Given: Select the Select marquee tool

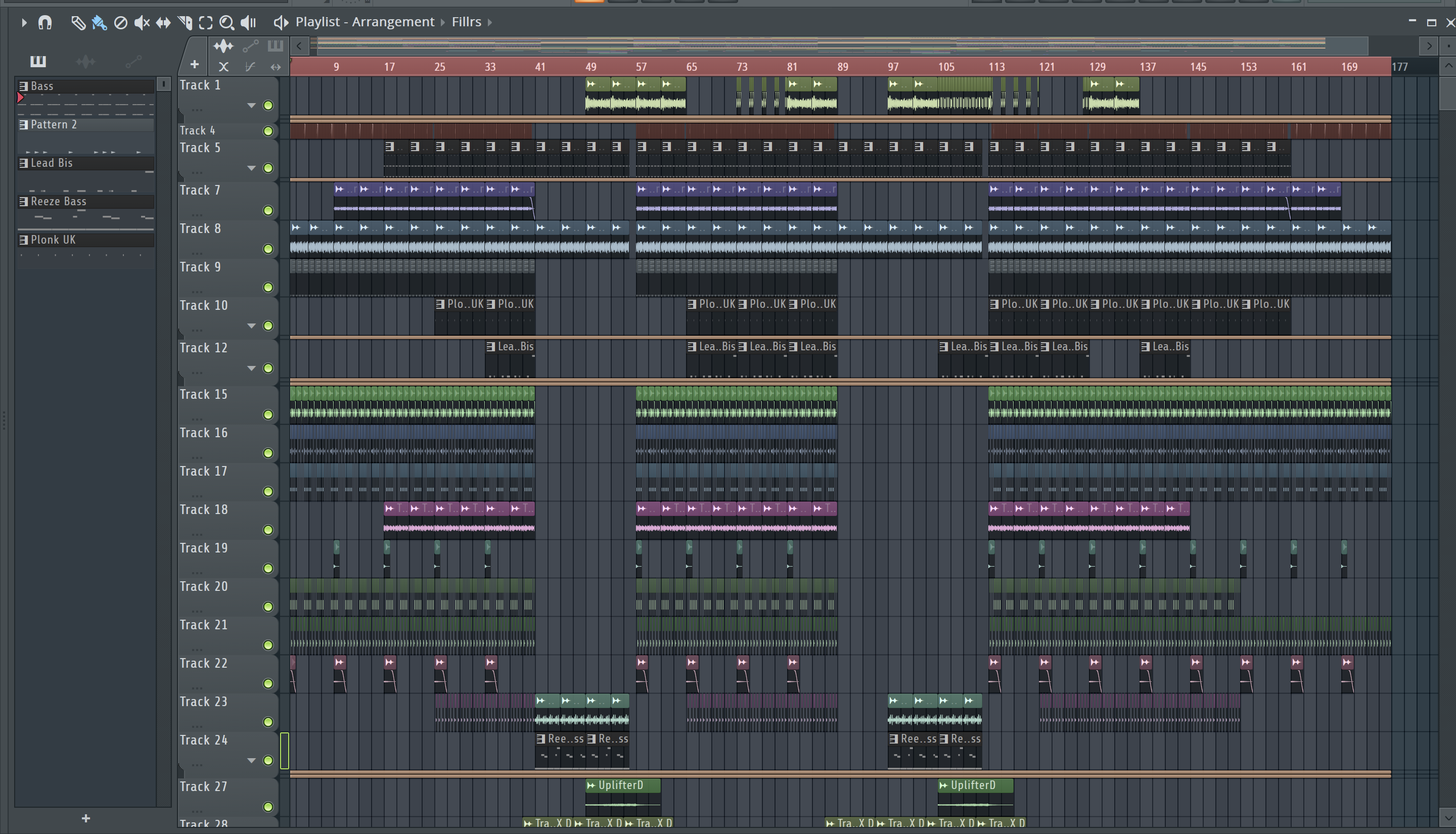Looking at the screenshot, I should [206, 22].
